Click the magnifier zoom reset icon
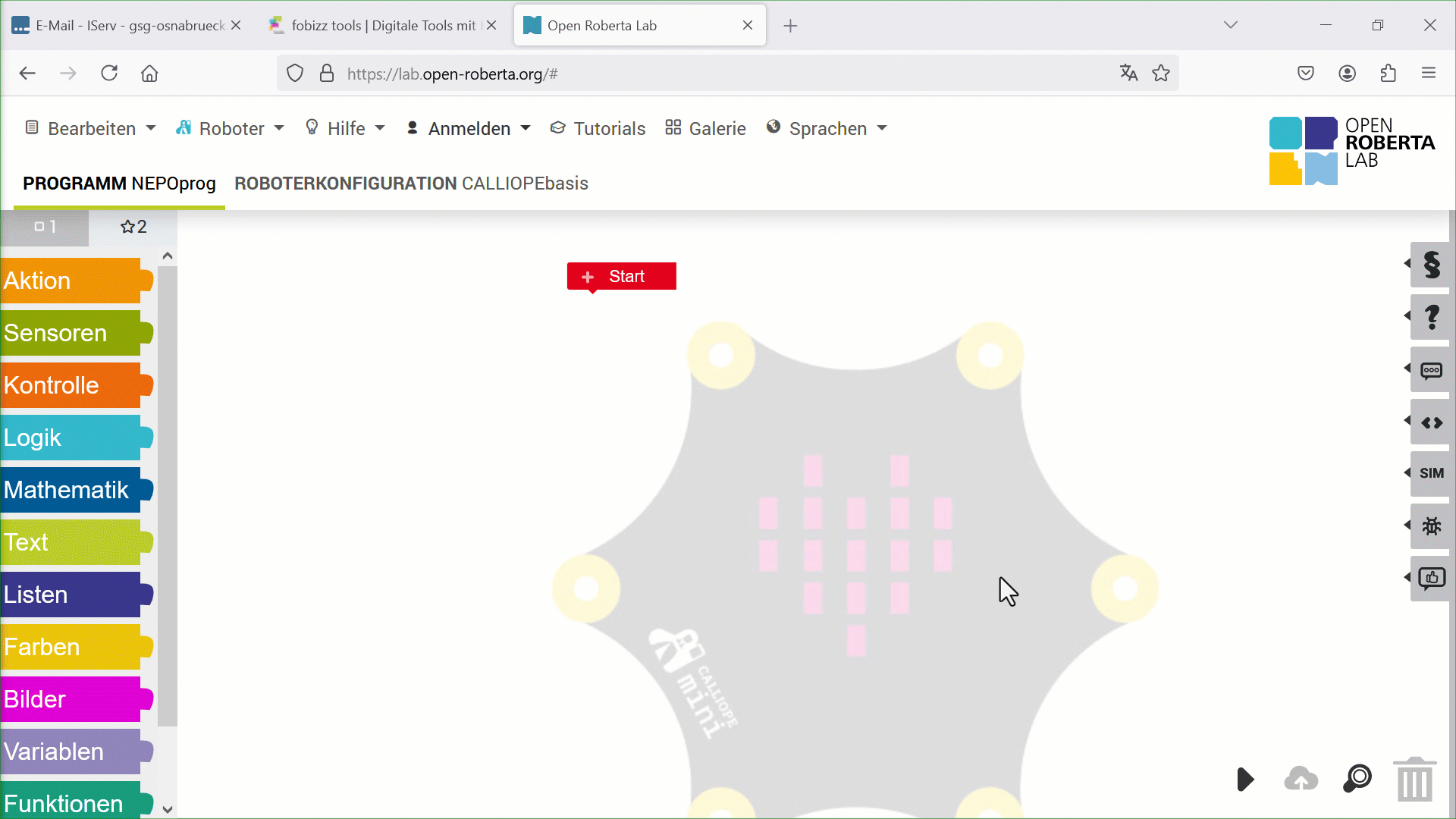This screenshot has height=819, width=1456. tap(1357, 778)
